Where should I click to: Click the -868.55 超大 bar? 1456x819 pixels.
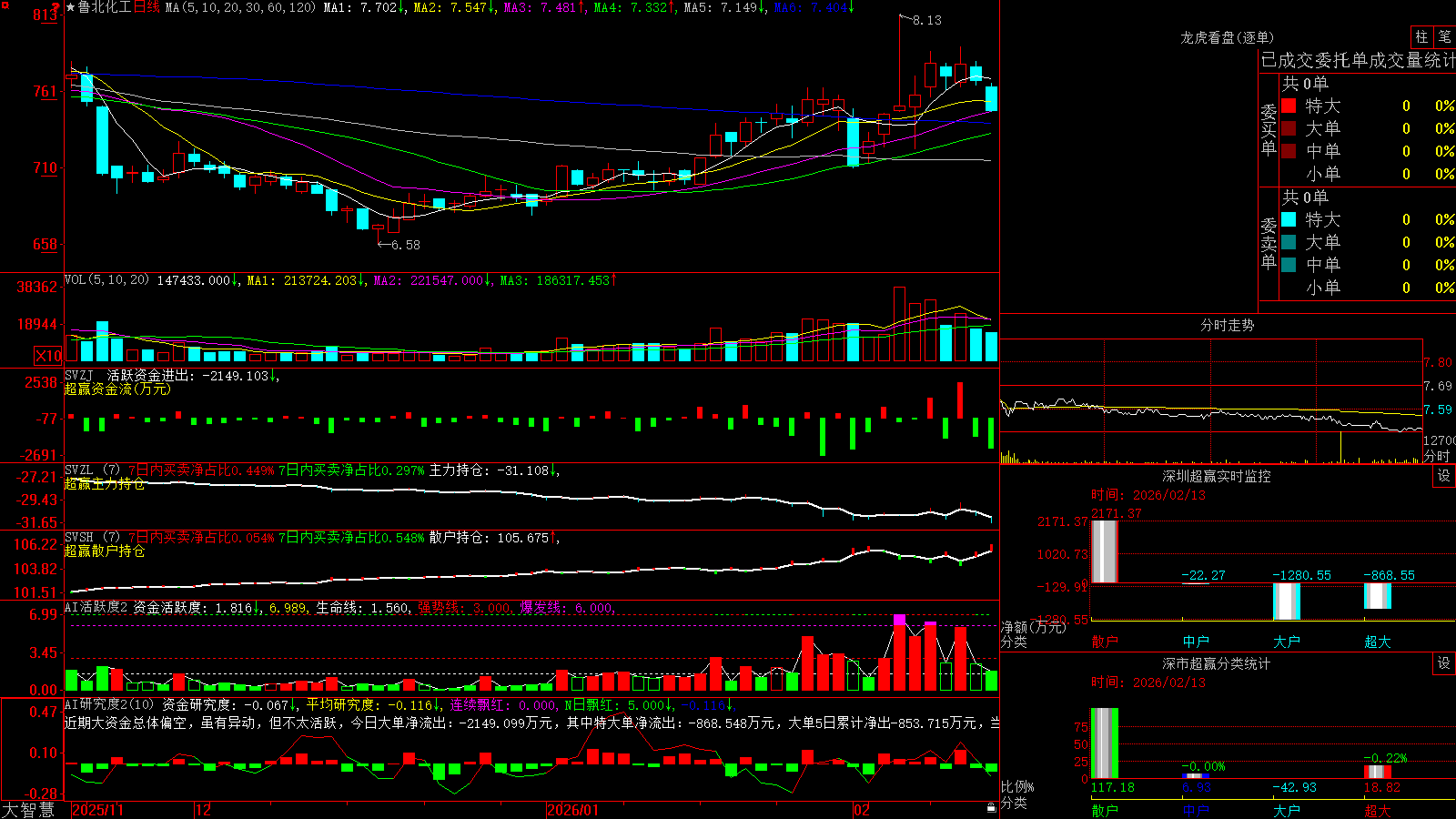tap(1378, 596)
